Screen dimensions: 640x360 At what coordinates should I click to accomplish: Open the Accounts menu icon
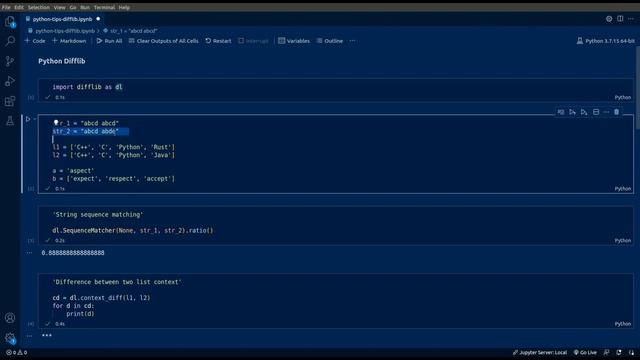pos(10,318)
